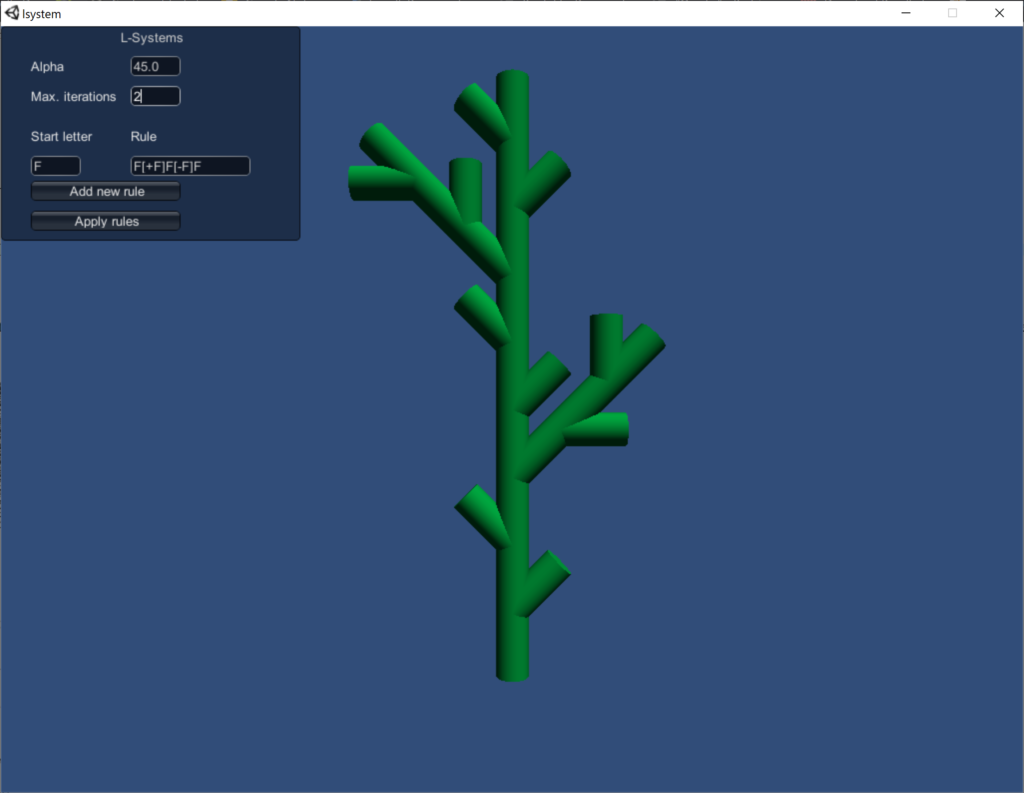Click the Rule column heading
Image resolution: width=1024 pixels, height=793 pixels.
coord(144,137)
